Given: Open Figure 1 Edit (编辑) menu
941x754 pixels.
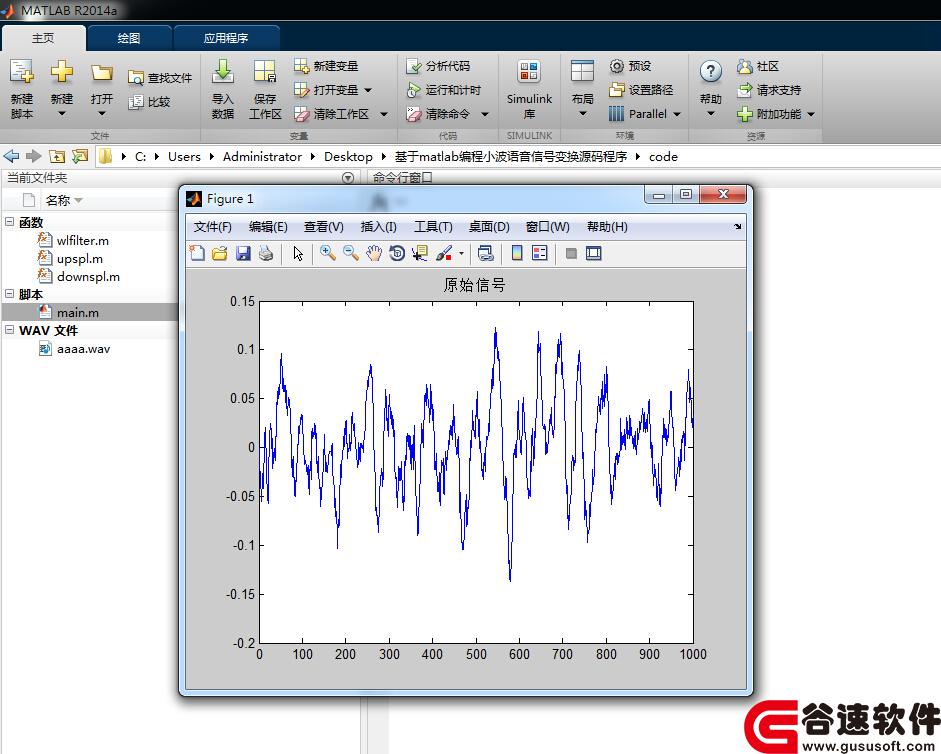Looking at the screenshot, I should point(268,227).
